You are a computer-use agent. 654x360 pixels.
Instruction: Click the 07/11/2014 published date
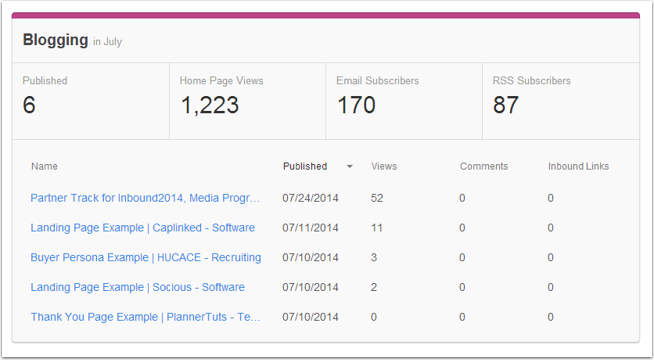coord(310,228)
